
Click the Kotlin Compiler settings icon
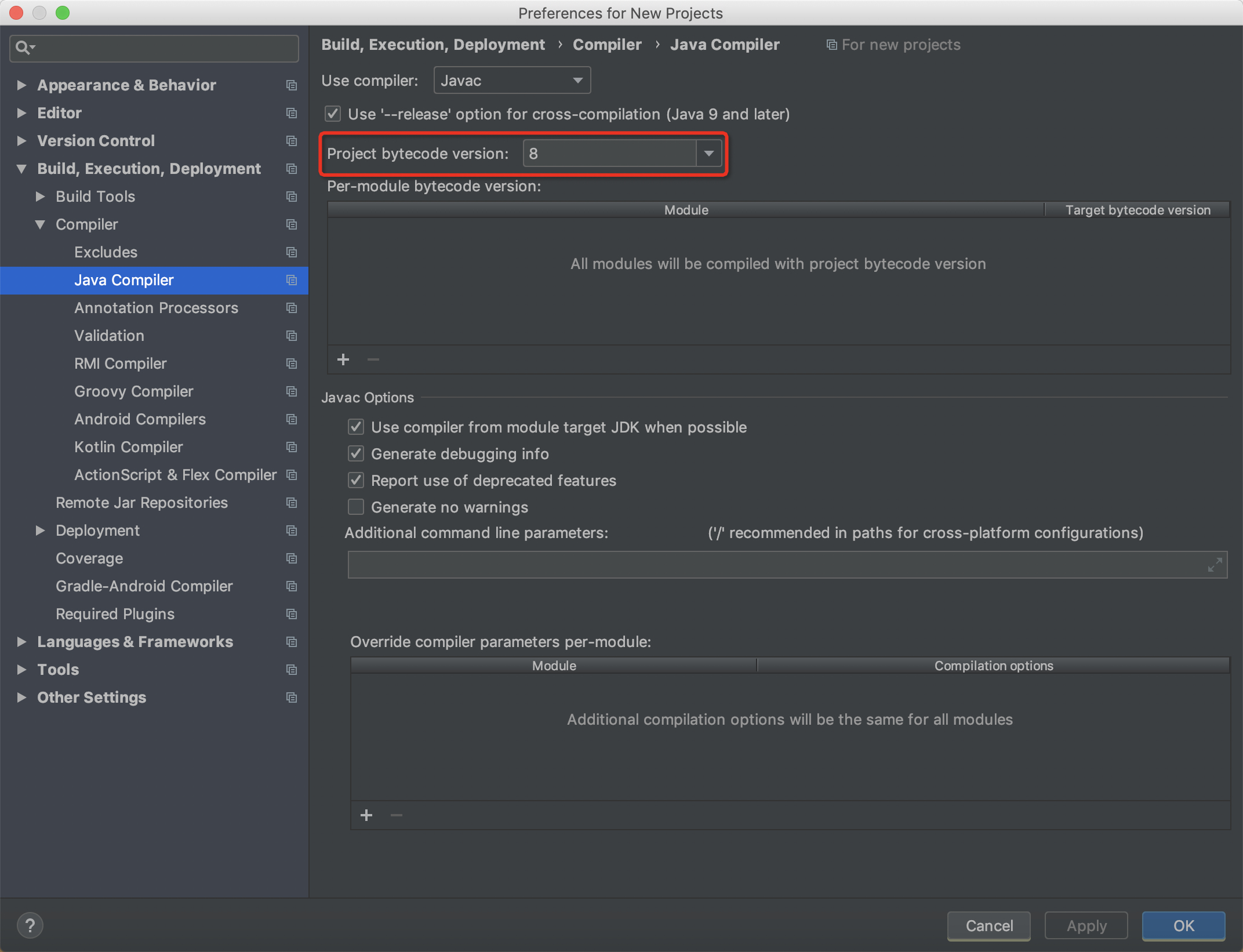(x=291, y=448)
